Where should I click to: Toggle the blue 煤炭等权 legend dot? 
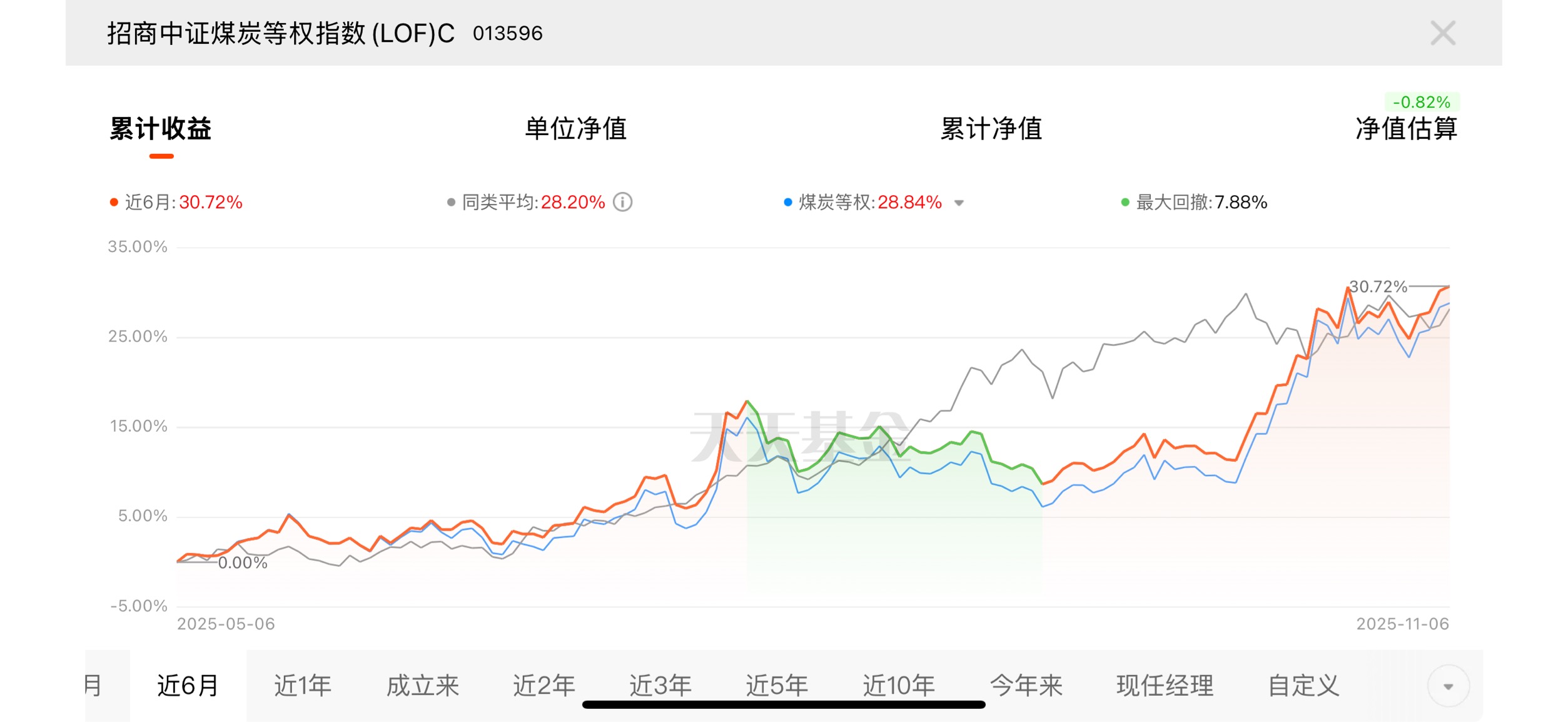(788, 202)
